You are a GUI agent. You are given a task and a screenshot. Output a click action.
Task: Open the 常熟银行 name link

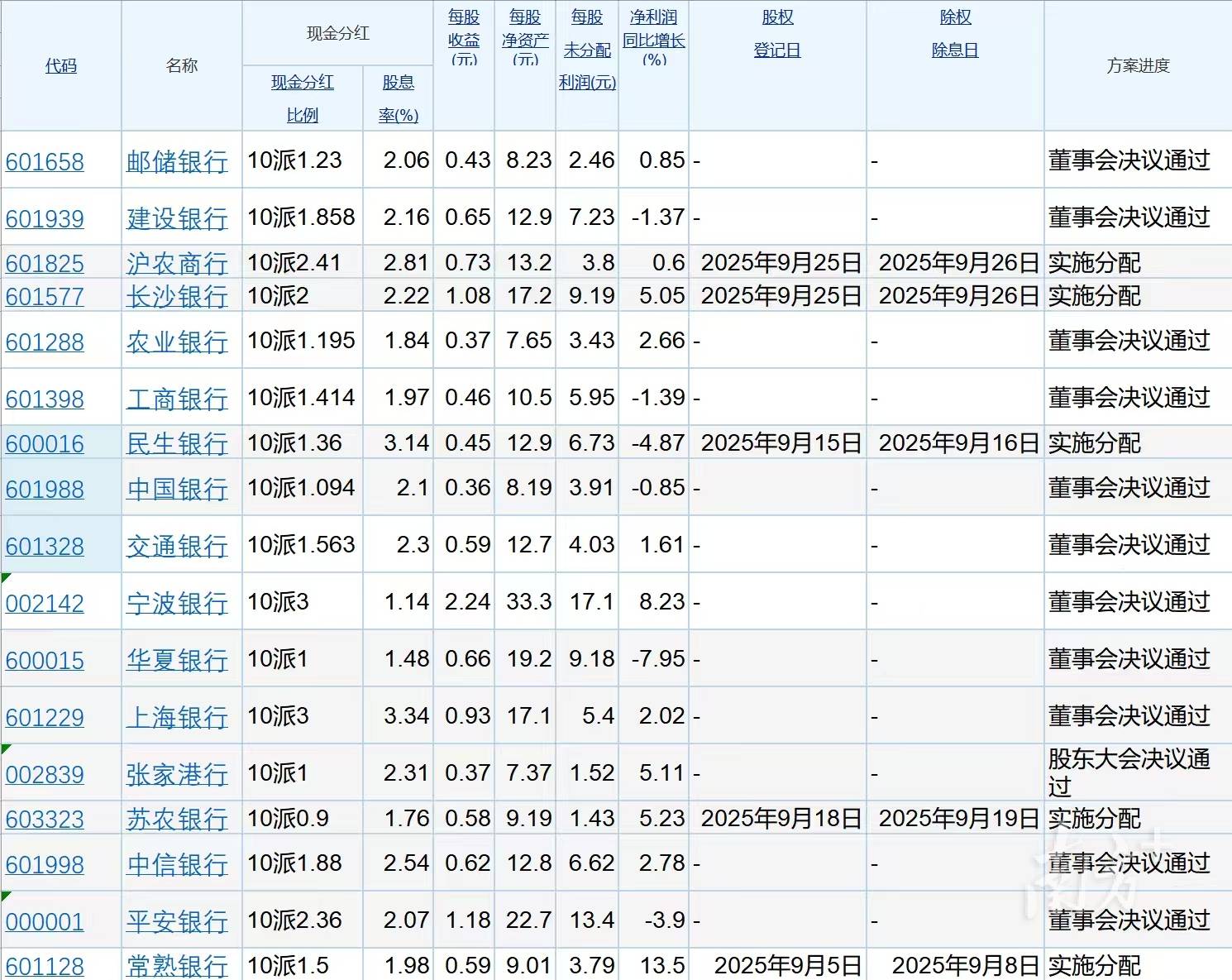click(177, 966)
